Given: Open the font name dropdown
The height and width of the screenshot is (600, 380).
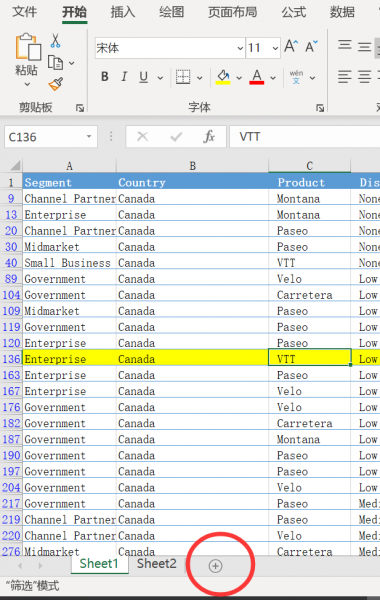Looking at the screenshot, I should coord(240,48).
